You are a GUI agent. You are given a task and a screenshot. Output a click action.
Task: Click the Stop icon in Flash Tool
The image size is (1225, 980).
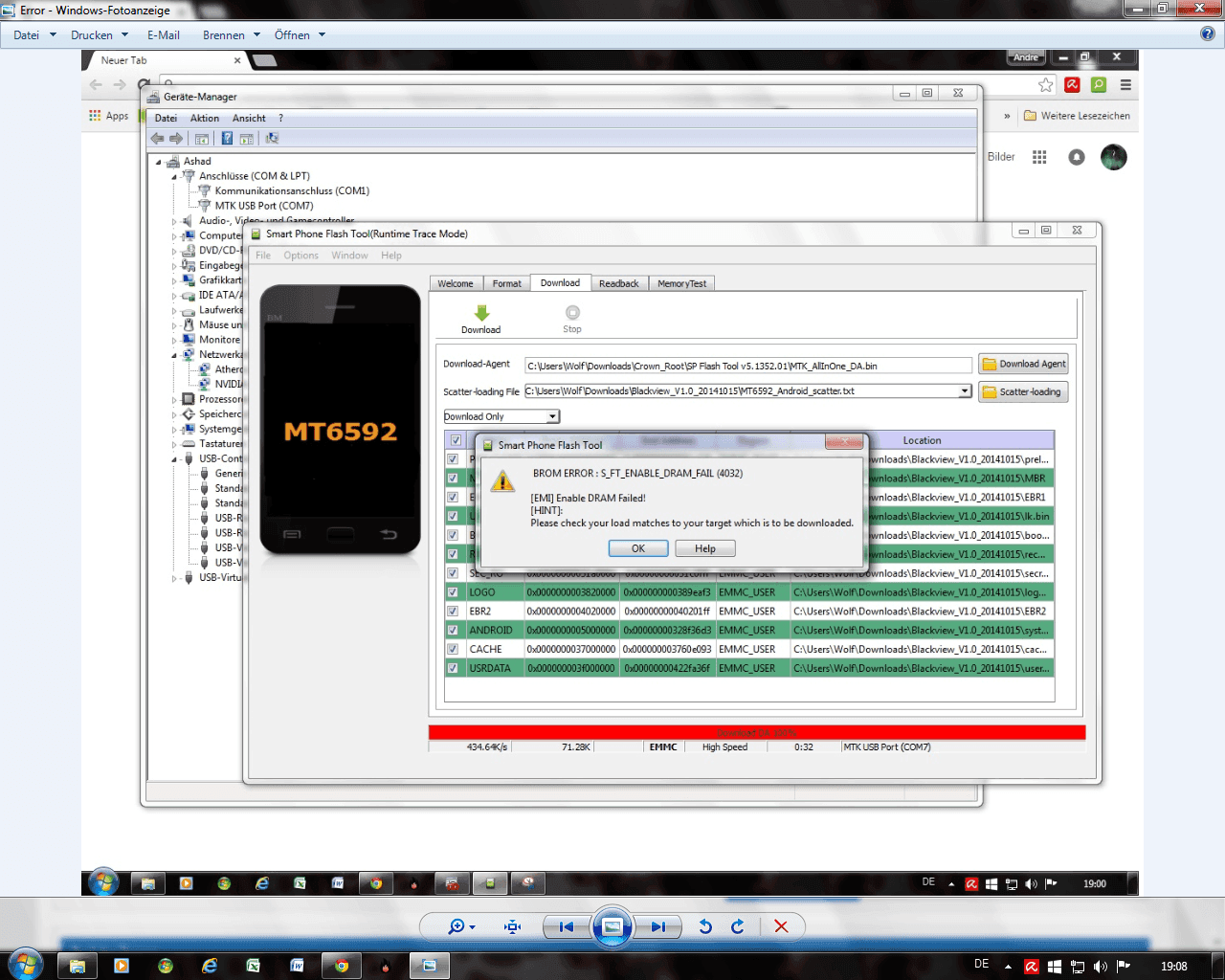[x=572, y=312]
